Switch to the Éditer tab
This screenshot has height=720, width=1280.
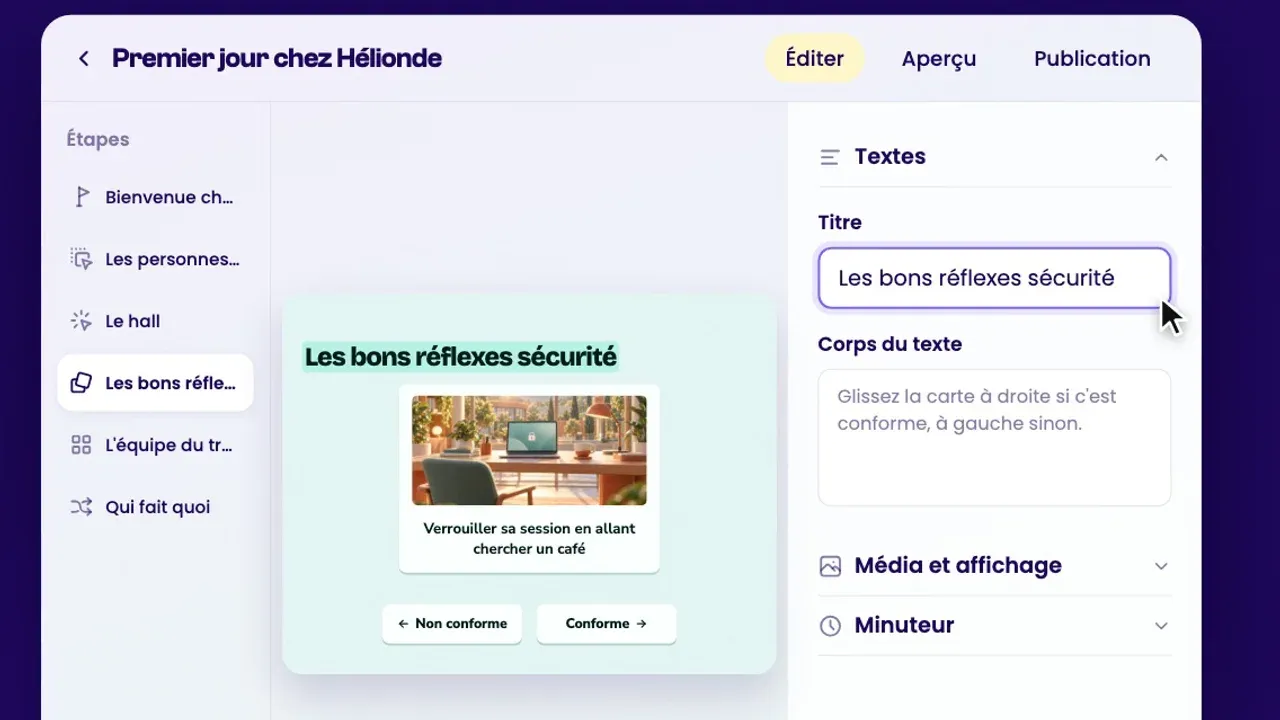click(x=814, y=59)
